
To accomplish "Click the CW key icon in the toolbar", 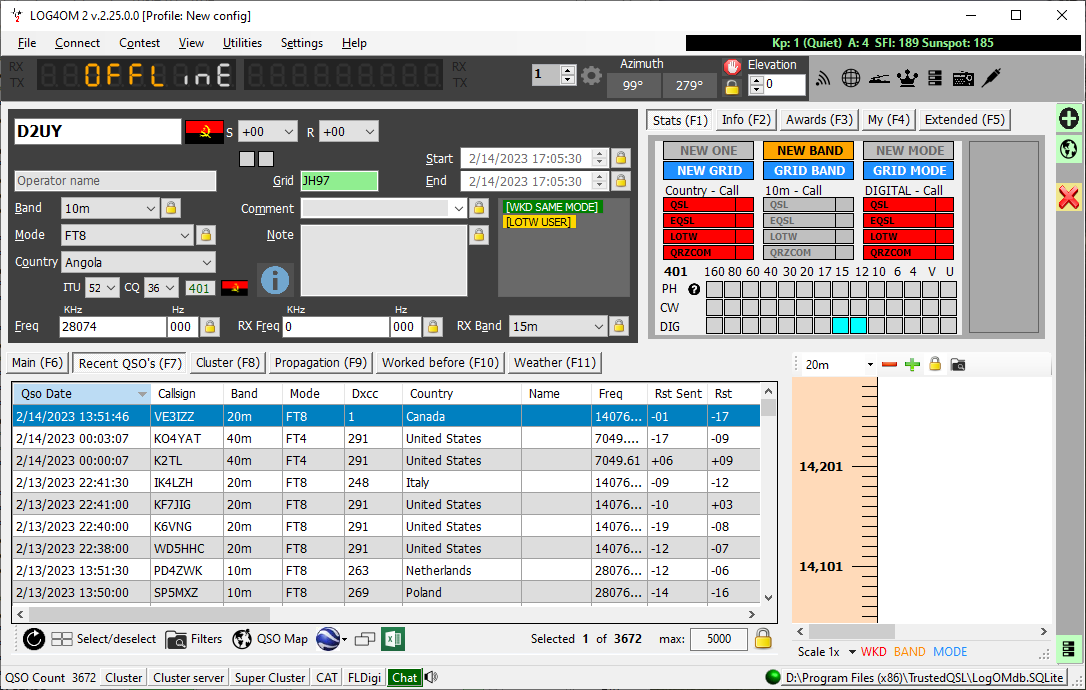I will 879,78.
